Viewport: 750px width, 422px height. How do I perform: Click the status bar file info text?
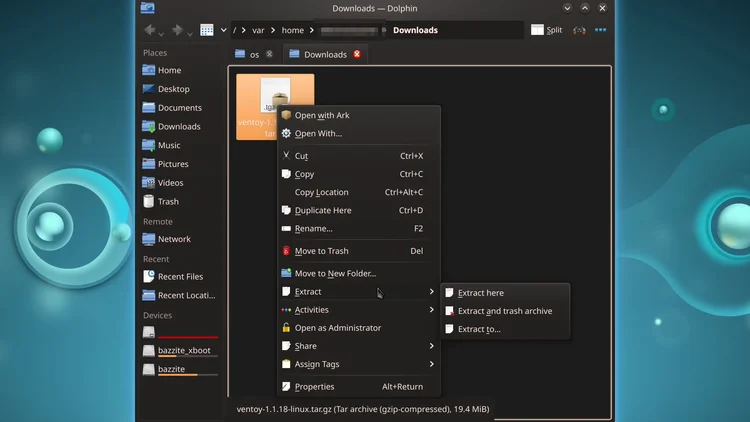(363, 409)
